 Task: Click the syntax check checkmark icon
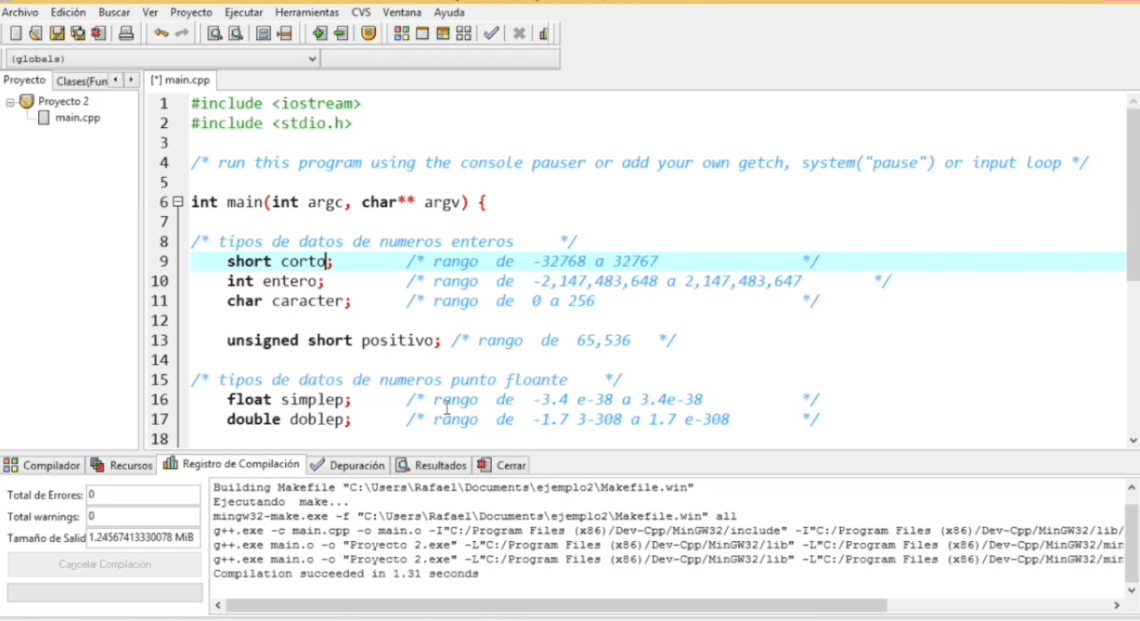[490, 33]
